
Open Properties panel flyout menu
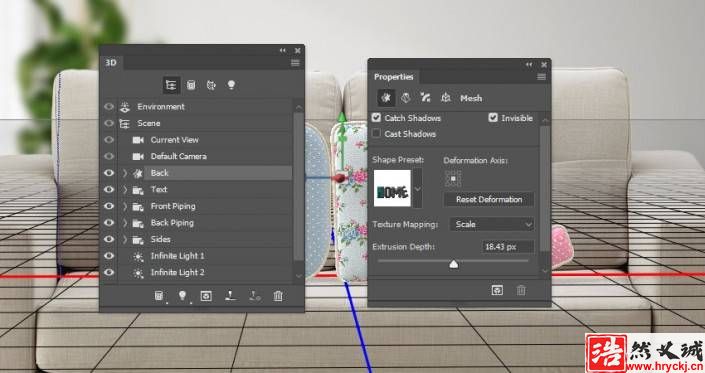(x=541, y=77)
